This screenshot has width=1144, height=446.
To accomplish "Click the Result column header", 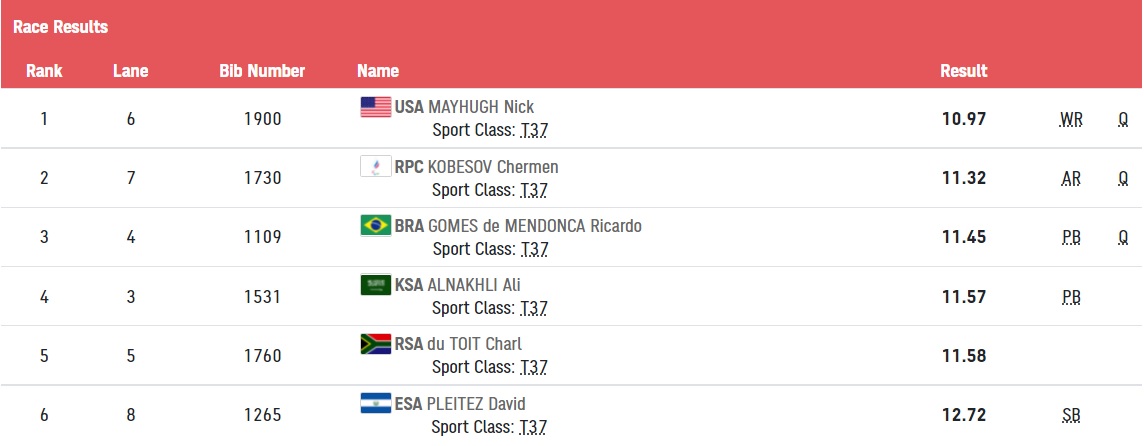I will click(963, 71).
